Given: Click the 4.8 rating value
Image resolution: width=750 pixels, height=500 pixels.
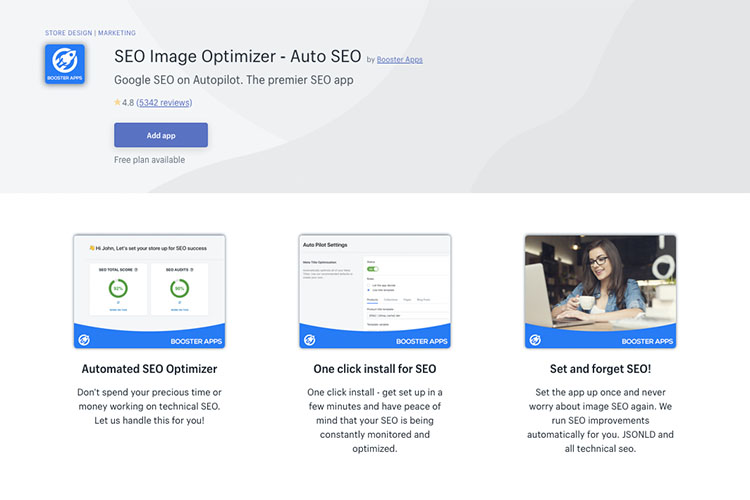Looking at the screenshot, I should (128, 102).
